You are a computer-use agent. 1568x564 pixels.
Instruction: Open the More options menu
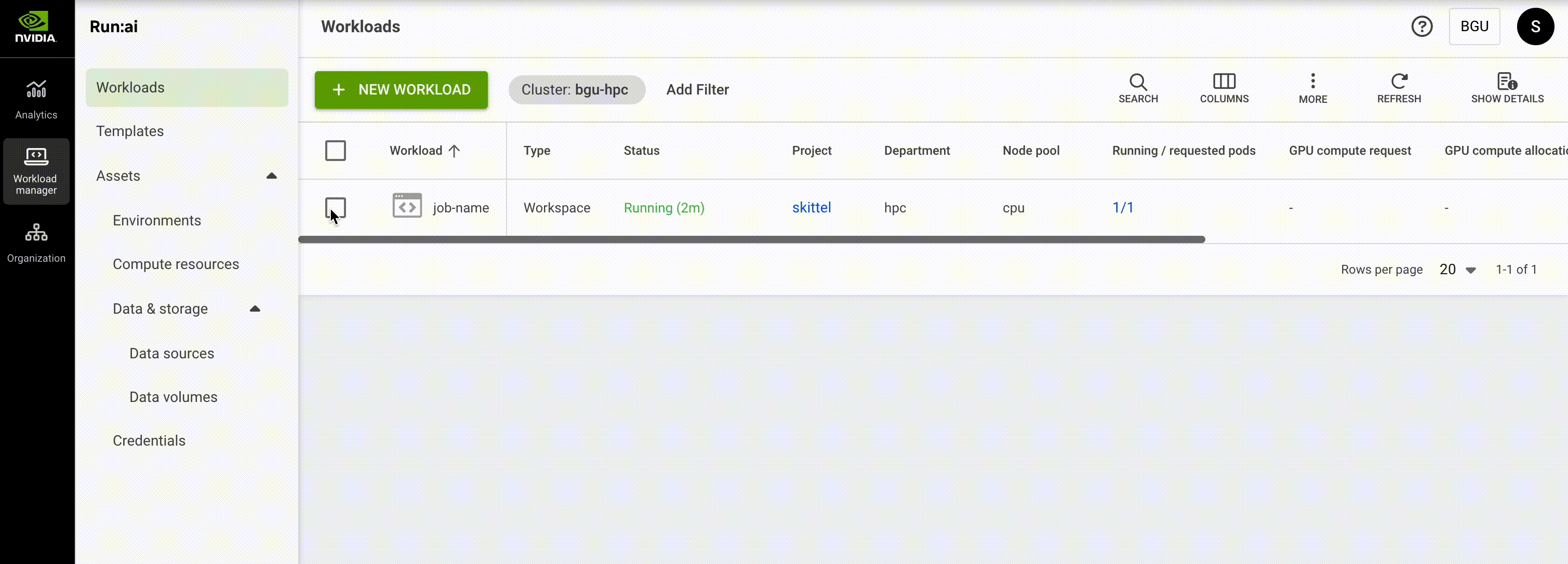(x=1313, y=89)
